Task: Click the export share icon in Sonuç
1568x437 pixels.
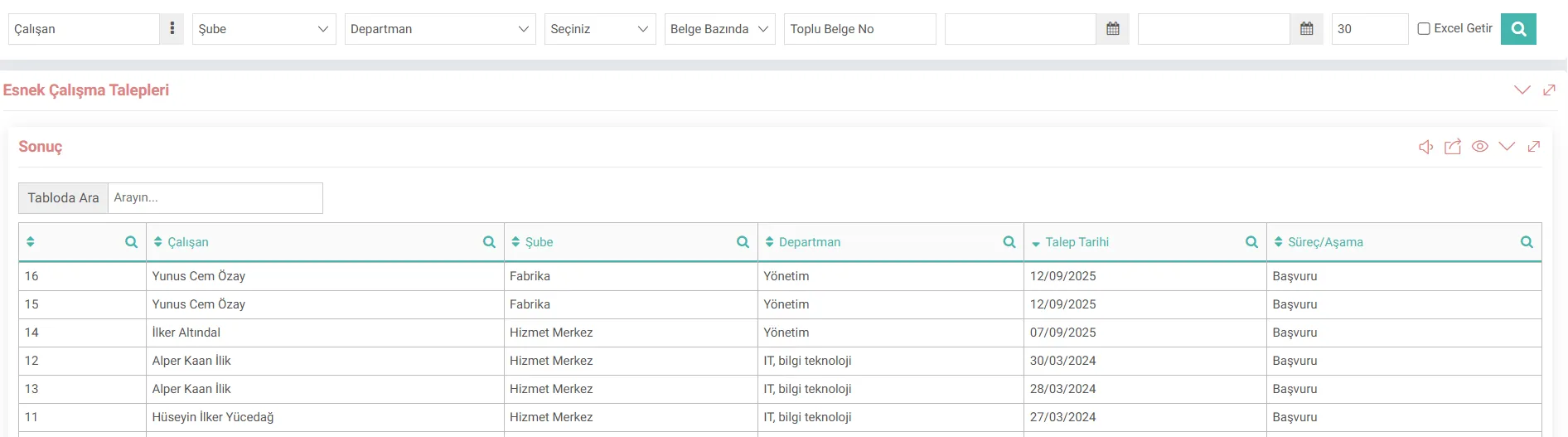Action: (1453, 147)
